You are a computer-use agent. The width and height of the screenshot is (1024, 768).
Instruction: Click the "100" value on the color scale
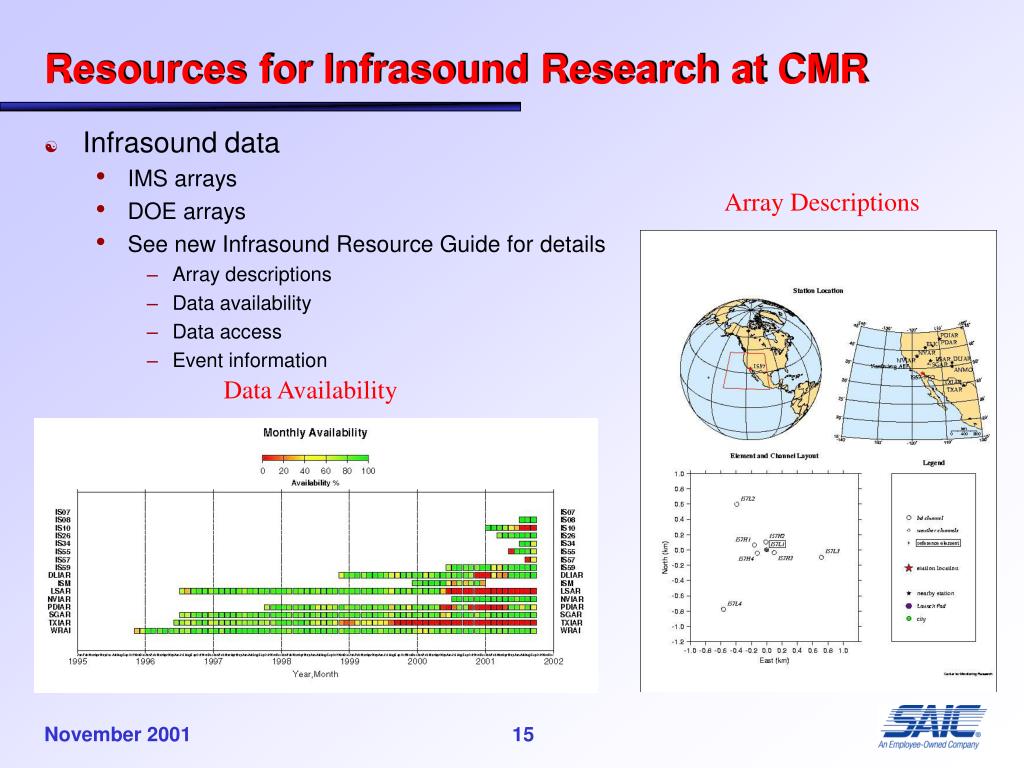coord(368,471)
